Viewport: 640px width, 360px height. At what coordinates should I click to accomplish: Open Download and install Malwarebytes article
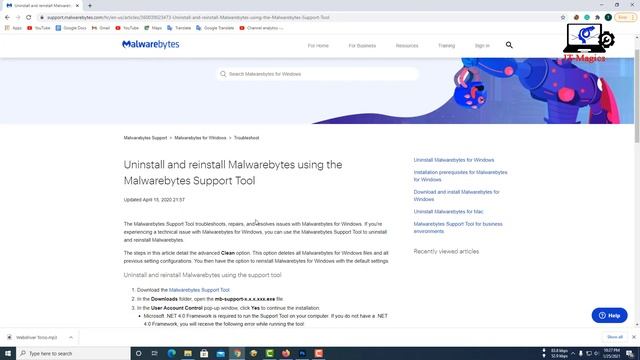[x=456, y=196]
